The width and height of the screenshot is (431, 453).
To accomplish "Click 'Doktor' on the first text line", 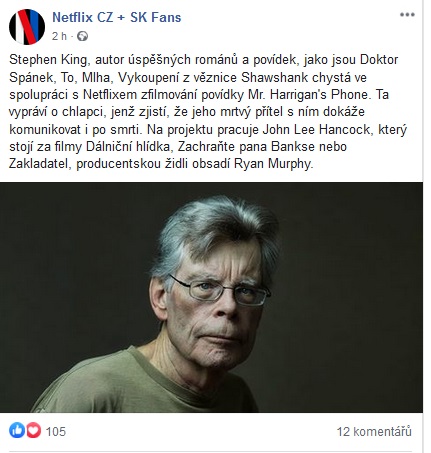I will click(379, 60).
